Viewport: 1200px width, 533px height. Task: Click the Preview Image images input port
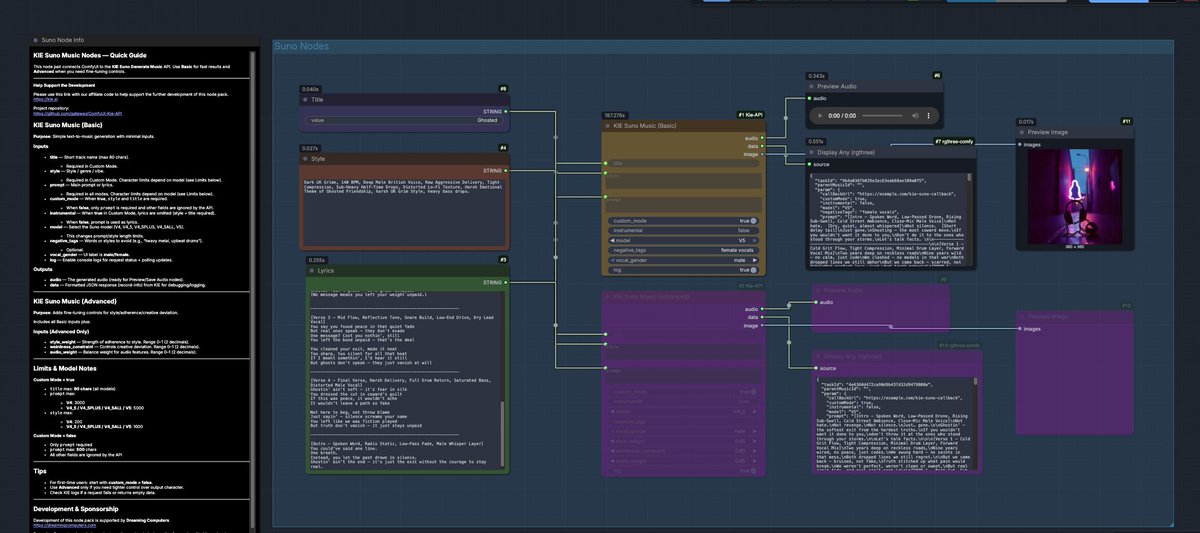(x=1020, y=144)
